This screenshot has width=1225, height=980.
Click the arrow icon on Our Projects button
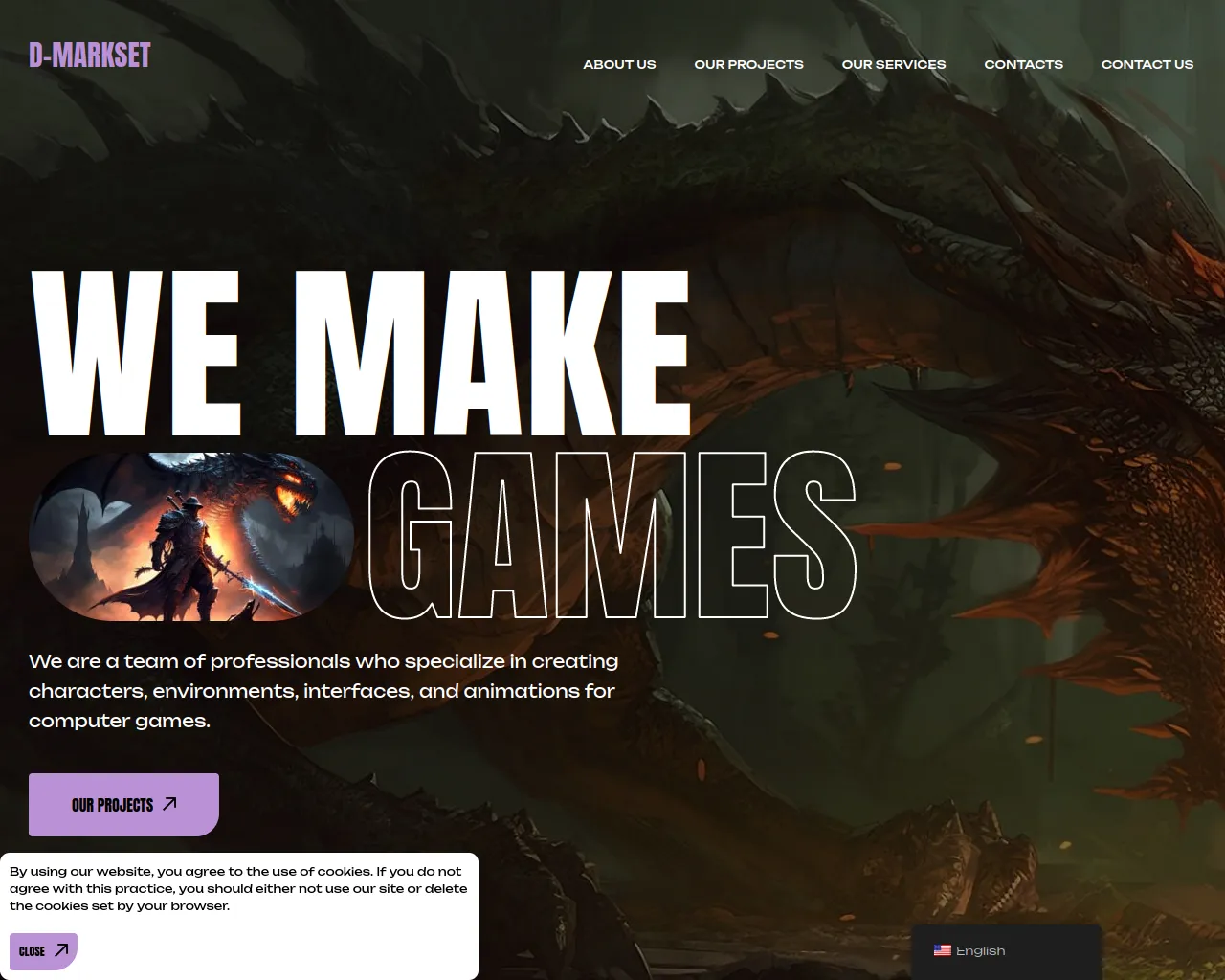[x=169, y=804]
